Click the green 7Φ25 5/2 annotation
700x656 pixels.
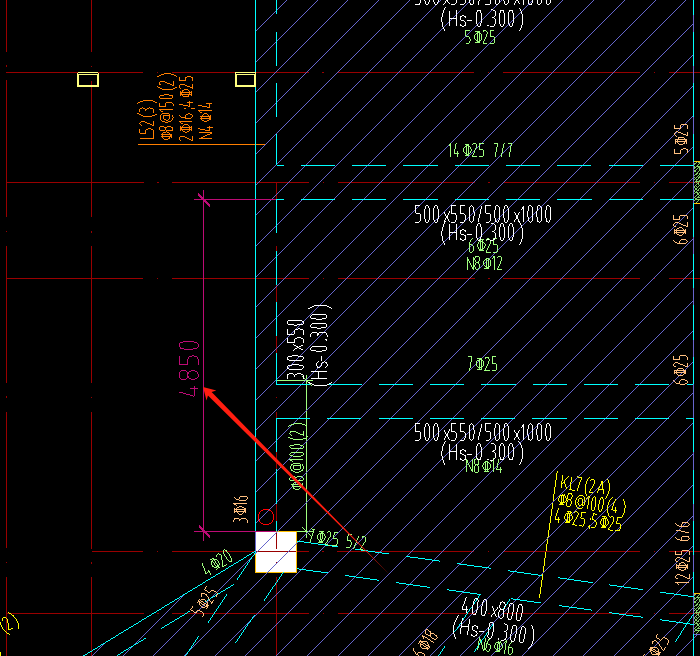click(338, 539)
